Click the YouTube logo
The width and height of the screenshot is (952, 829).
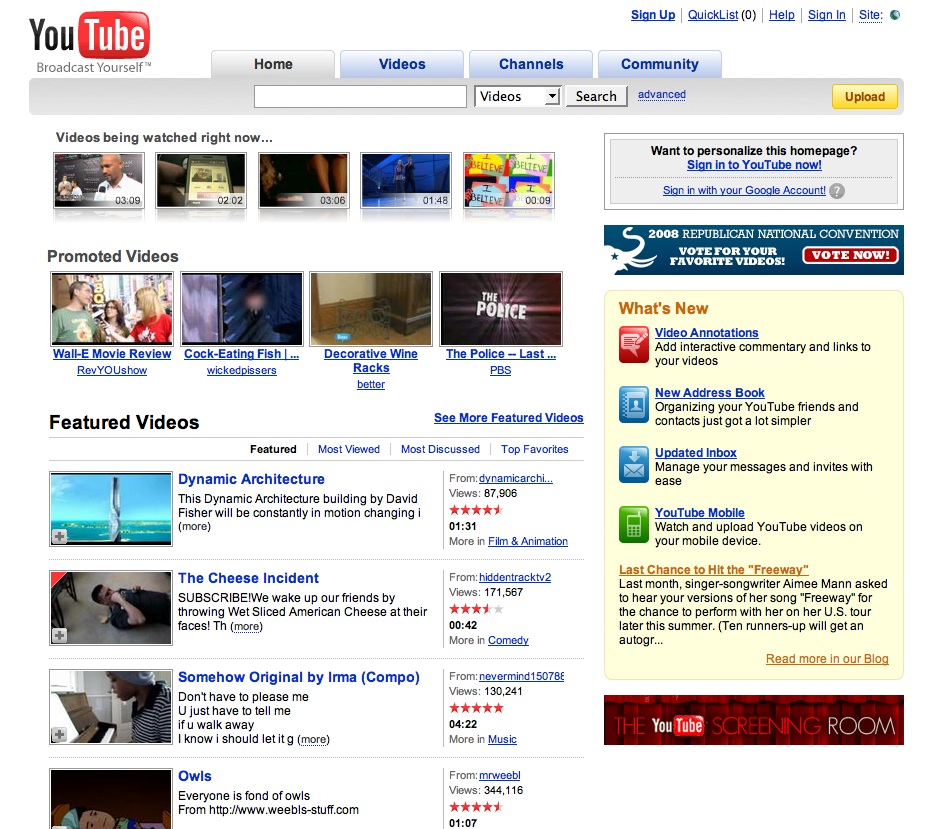click(x=90, y=43)
